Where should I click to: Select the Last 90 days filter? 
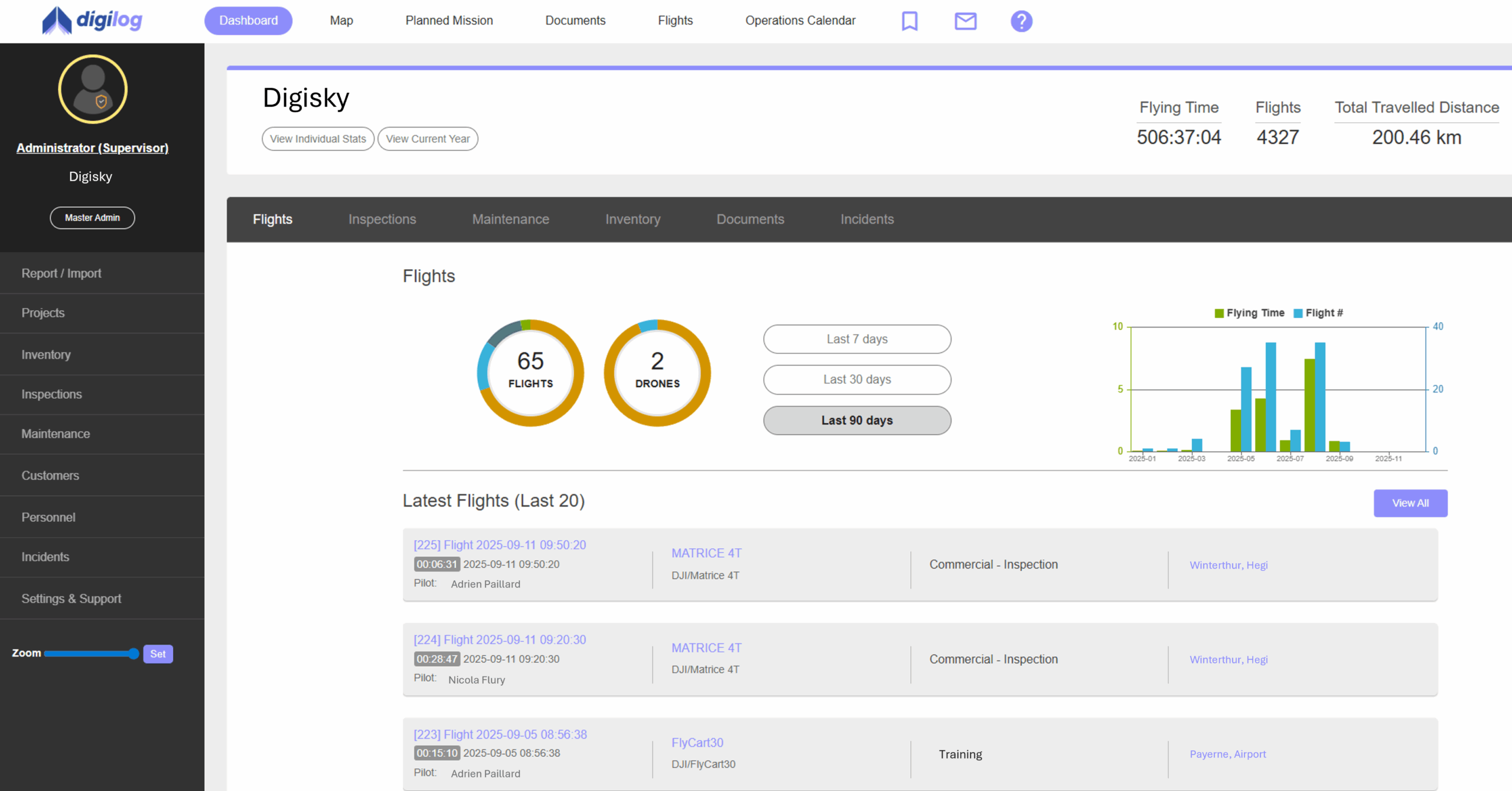856,420
